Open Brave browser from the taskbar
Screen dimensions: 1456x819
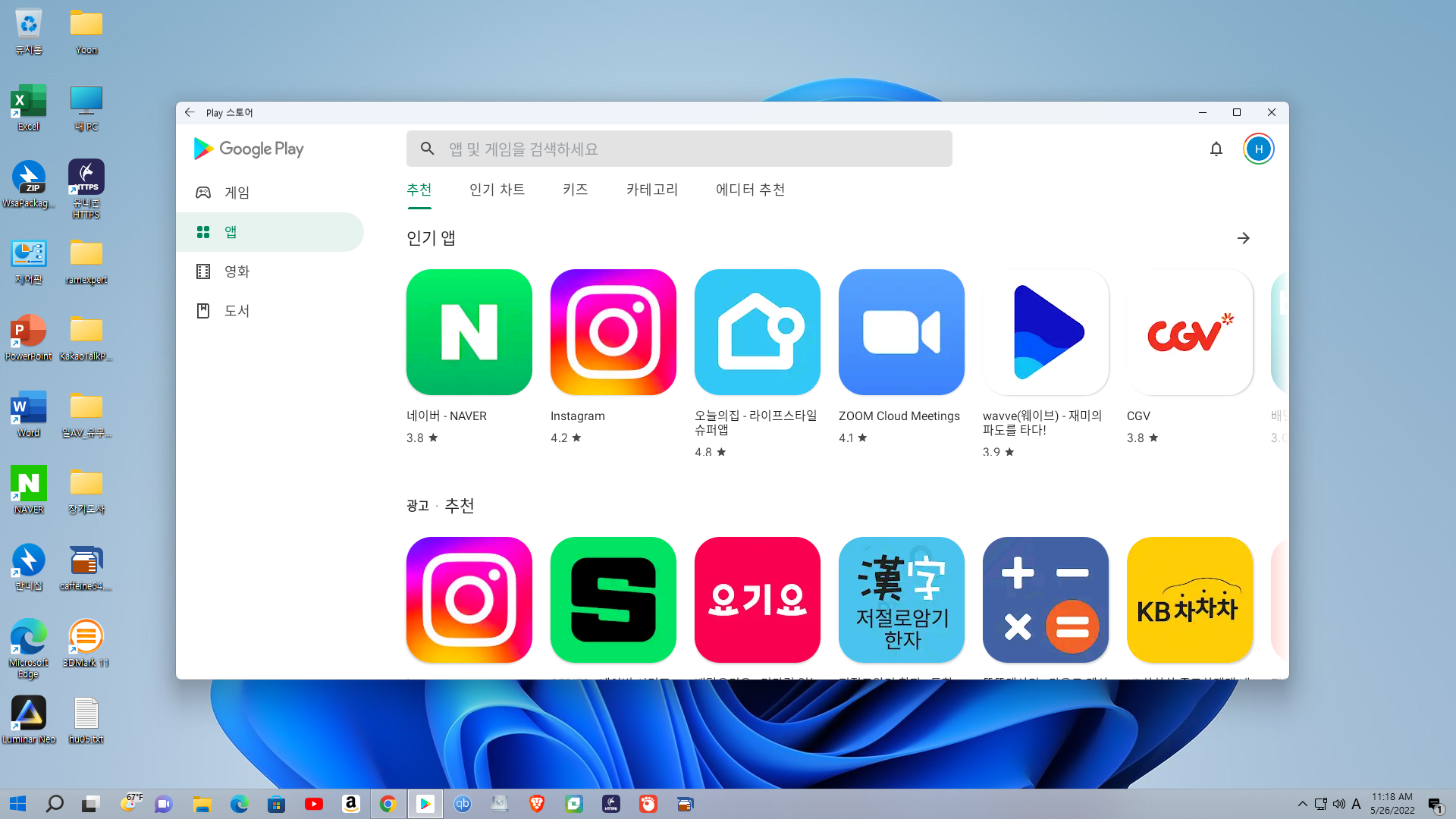pyautogui.click(x=537, y=804)
